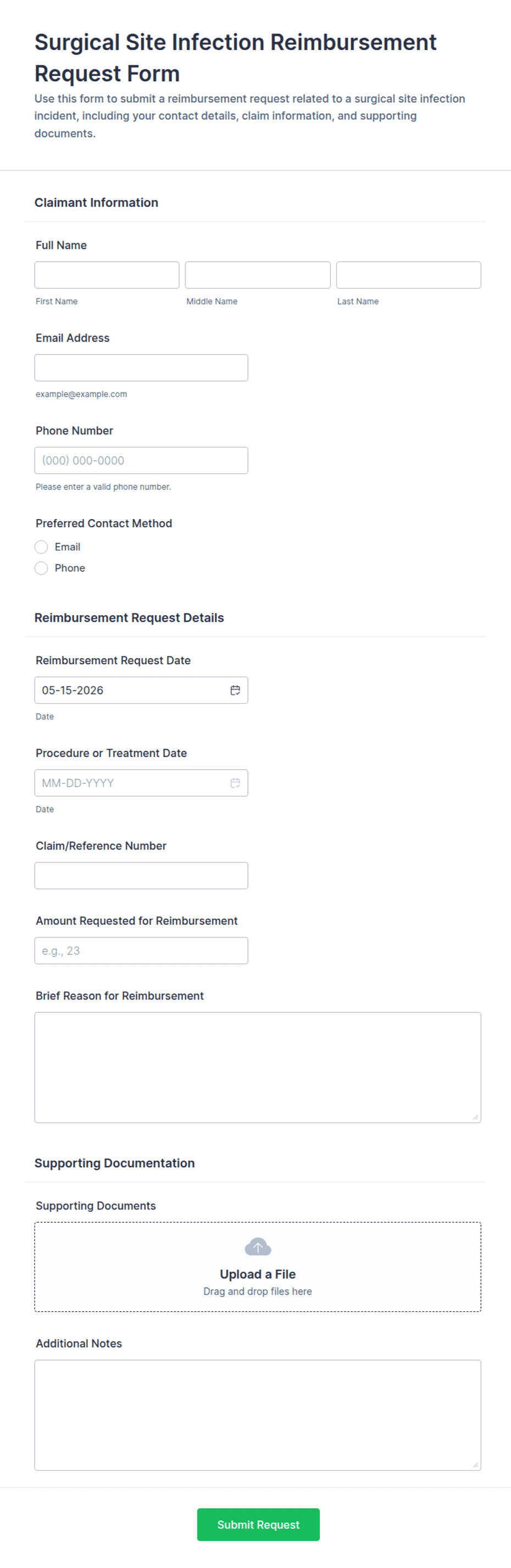The width and height of the screenshot is (511, 1568).
Task: Click the Last Name input field
Action: tap(408, 275)
